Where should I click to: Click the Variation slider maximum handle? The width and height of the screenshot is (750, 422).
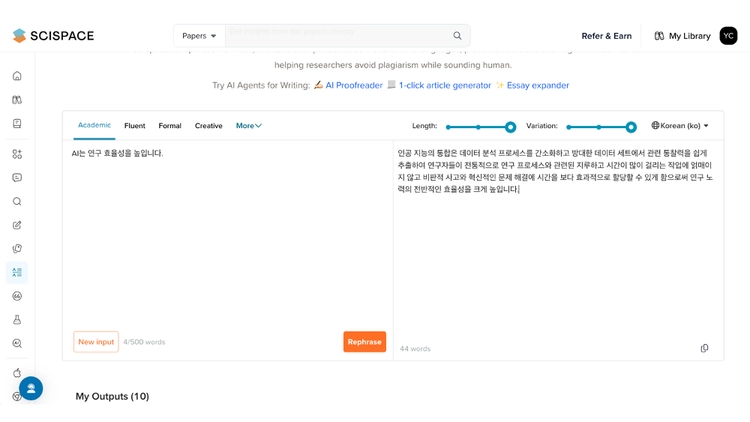point(631,127)
